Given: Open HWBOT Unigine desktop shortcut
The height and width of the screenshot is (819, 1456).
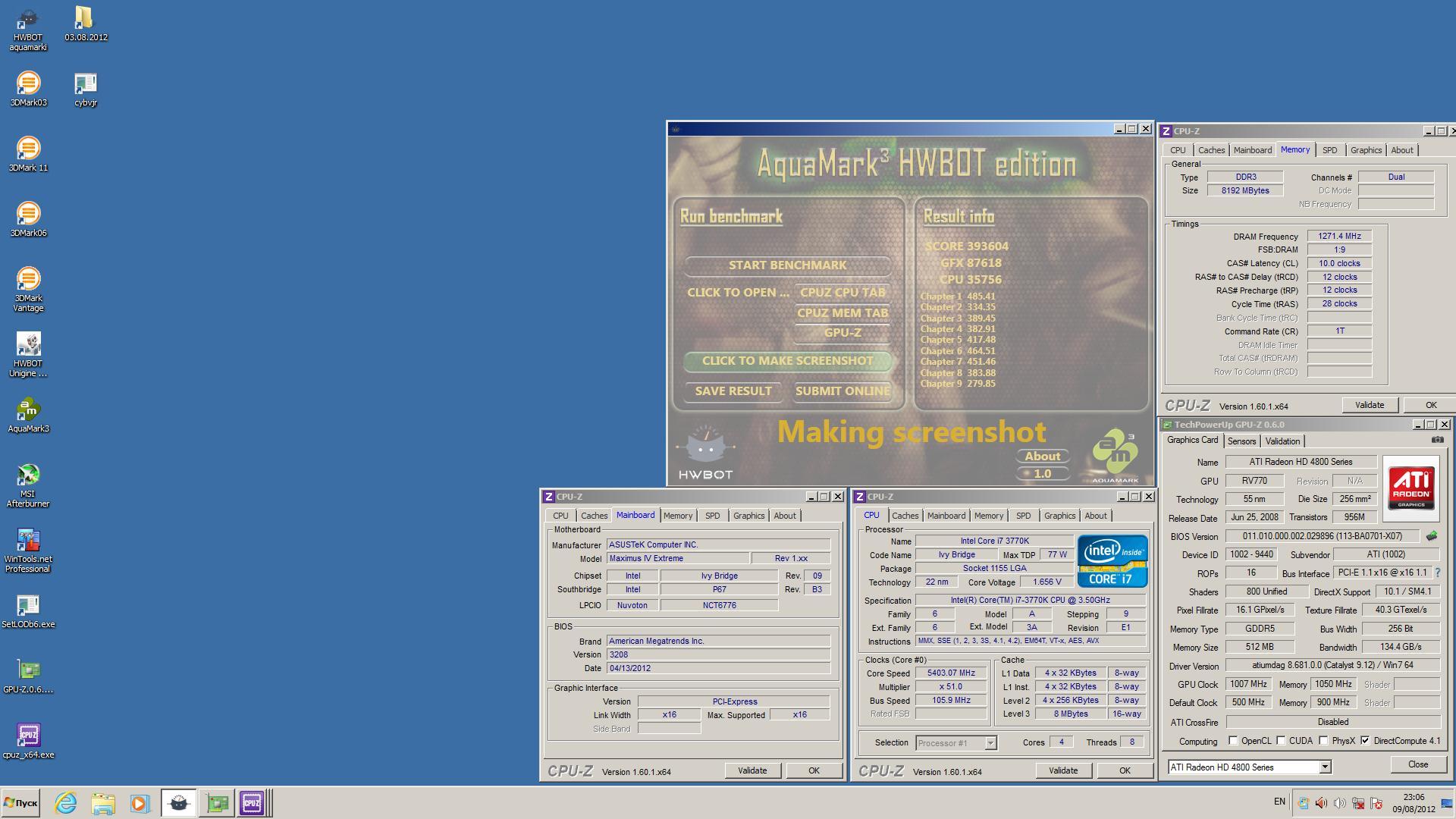Looking at the screenshot, I should point(28,355).
